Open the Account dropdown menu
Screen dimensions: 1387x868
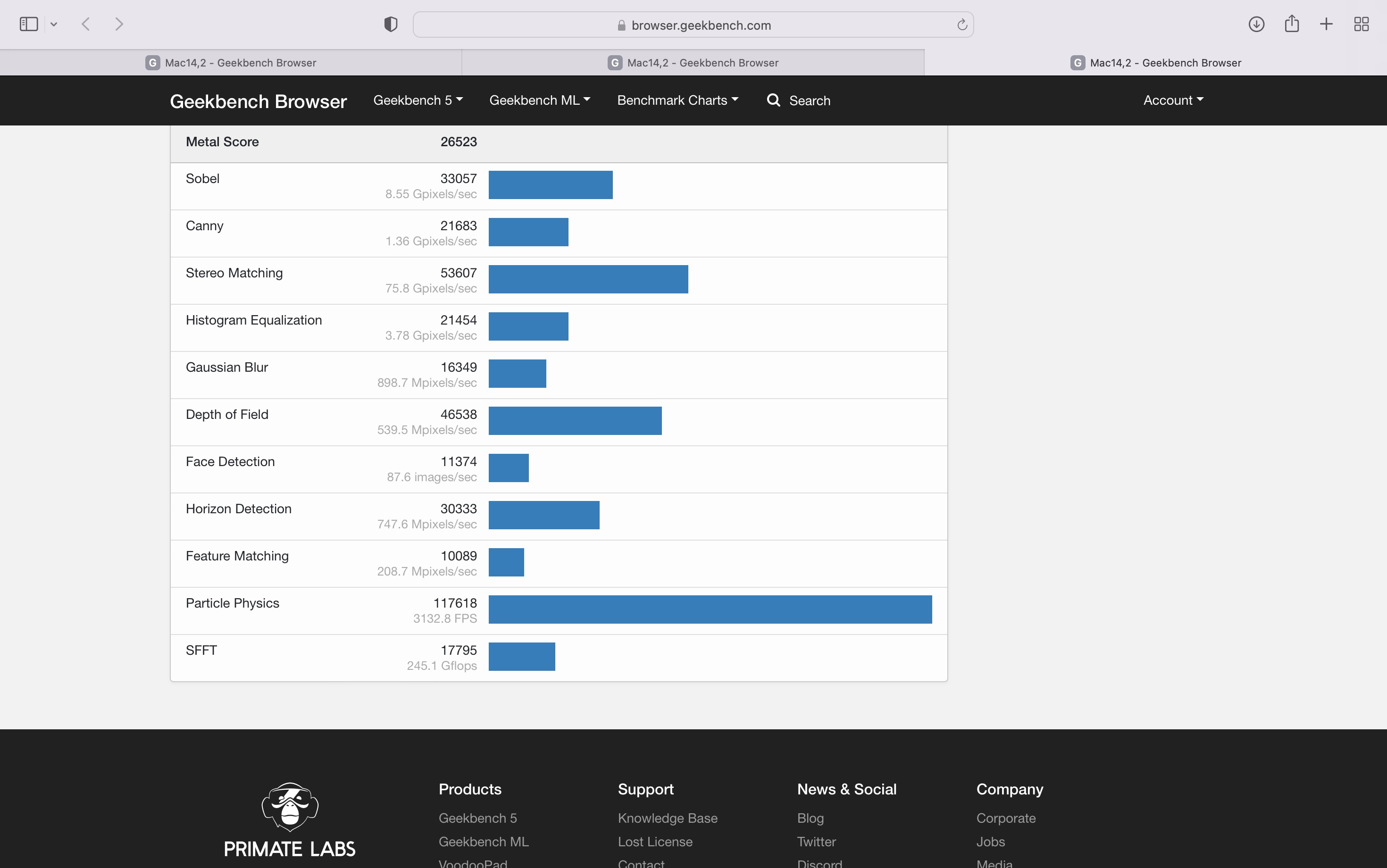point(1173,100)
